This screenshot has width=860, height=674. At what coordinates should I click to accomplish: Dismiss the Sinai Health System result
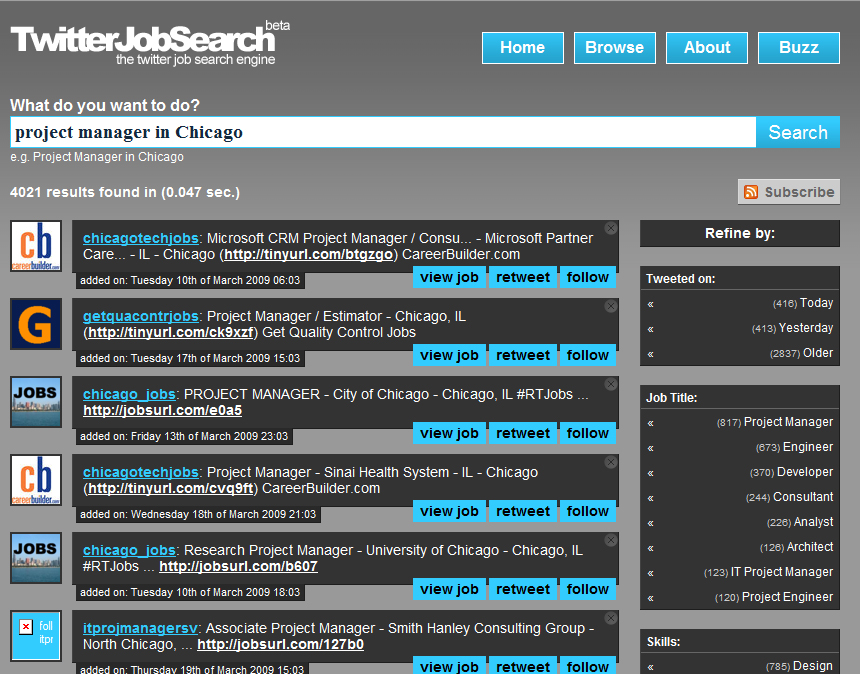(x=610, y=462)
